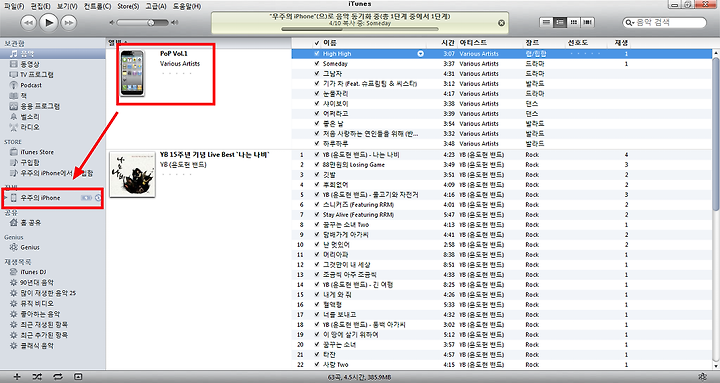Open 편집(E) menu
The width and height of the screenshot is (720, 383).
40,6
